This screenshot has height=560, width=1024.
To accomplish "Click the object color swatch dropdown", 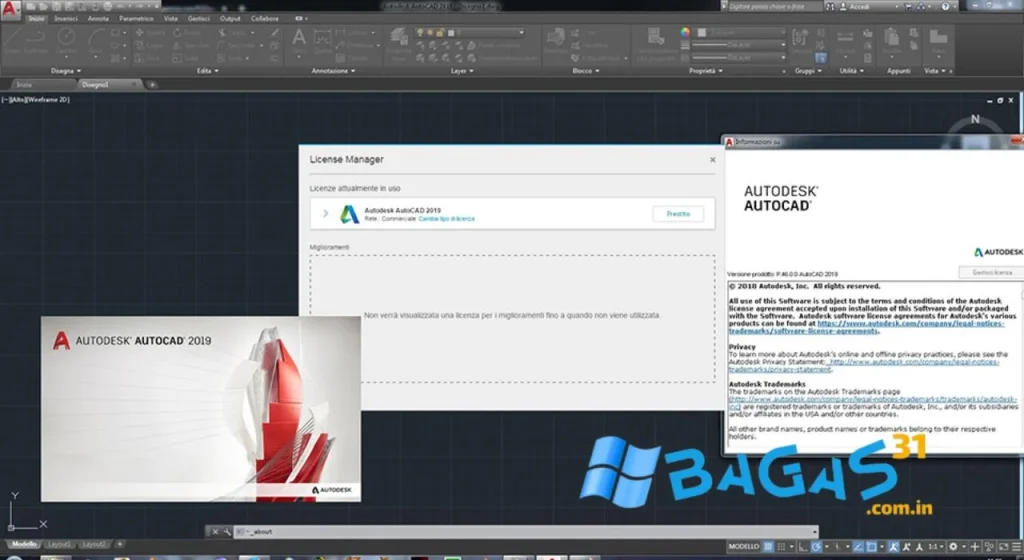I will (x=743, y=32).
